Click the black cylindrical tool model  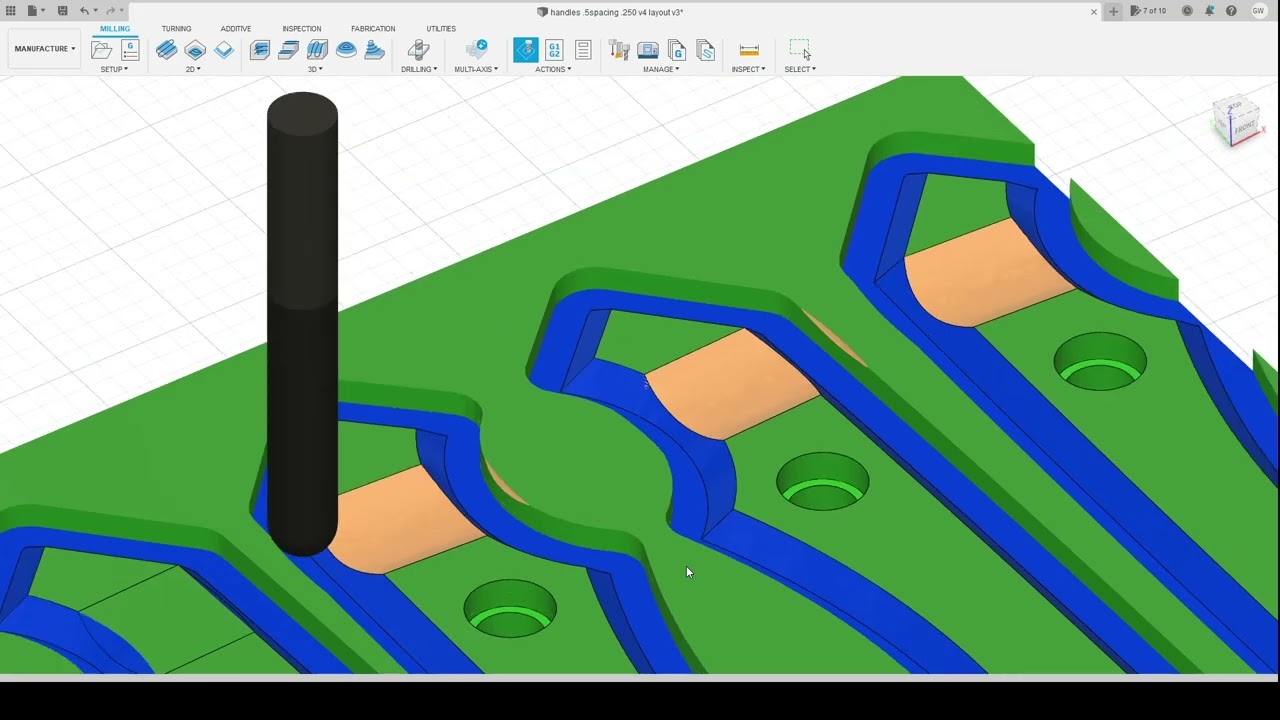point(302,325)
